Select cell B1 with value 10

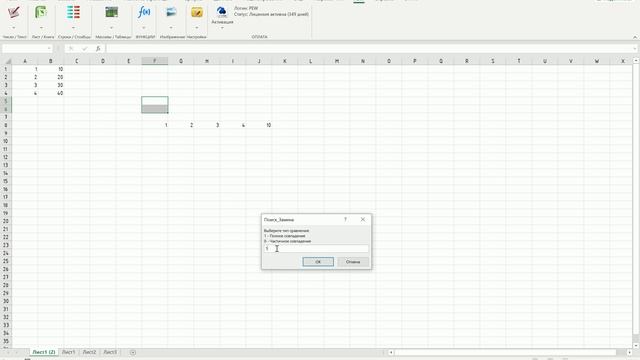[x=51, y=69]
